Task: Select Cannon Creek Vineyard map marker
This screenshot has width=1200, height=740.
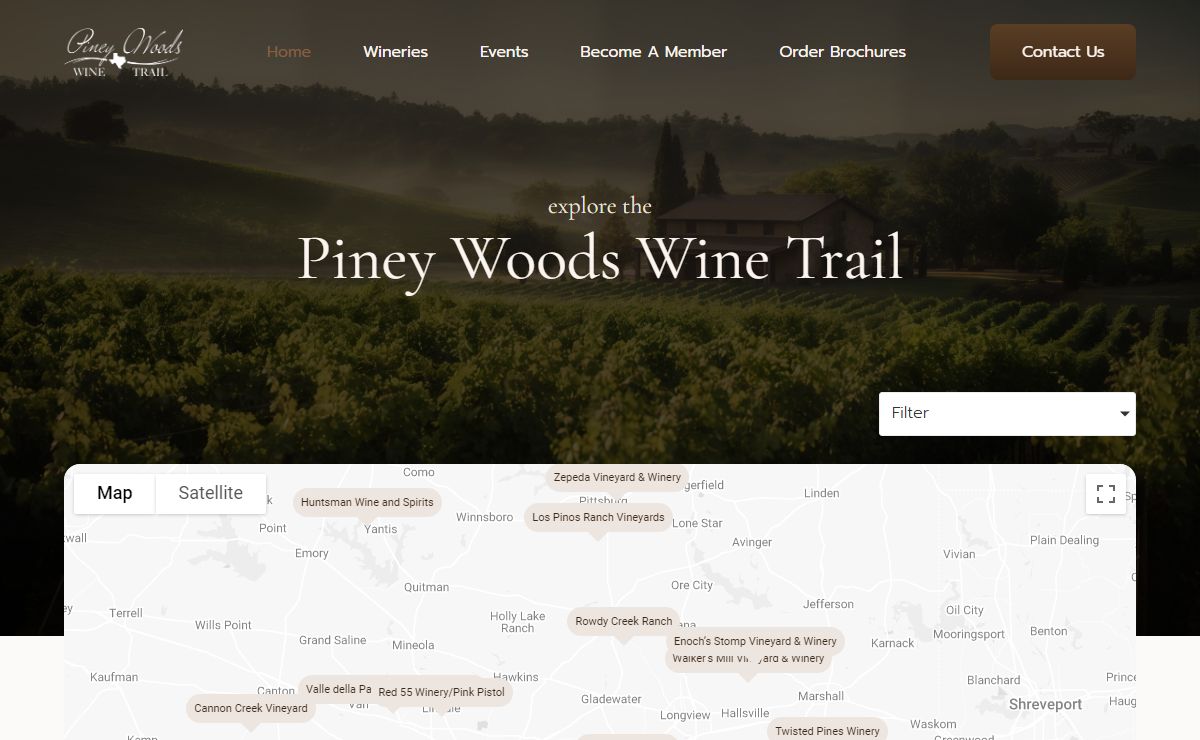Action: coord(251,709)
